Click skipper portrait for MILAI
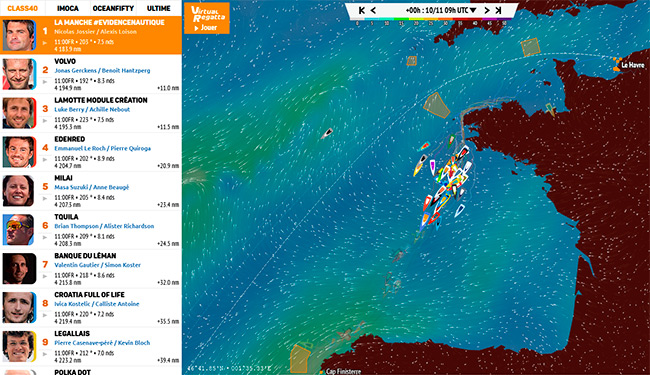The width and height of the screenshot is (650, 375). point(19,191)
